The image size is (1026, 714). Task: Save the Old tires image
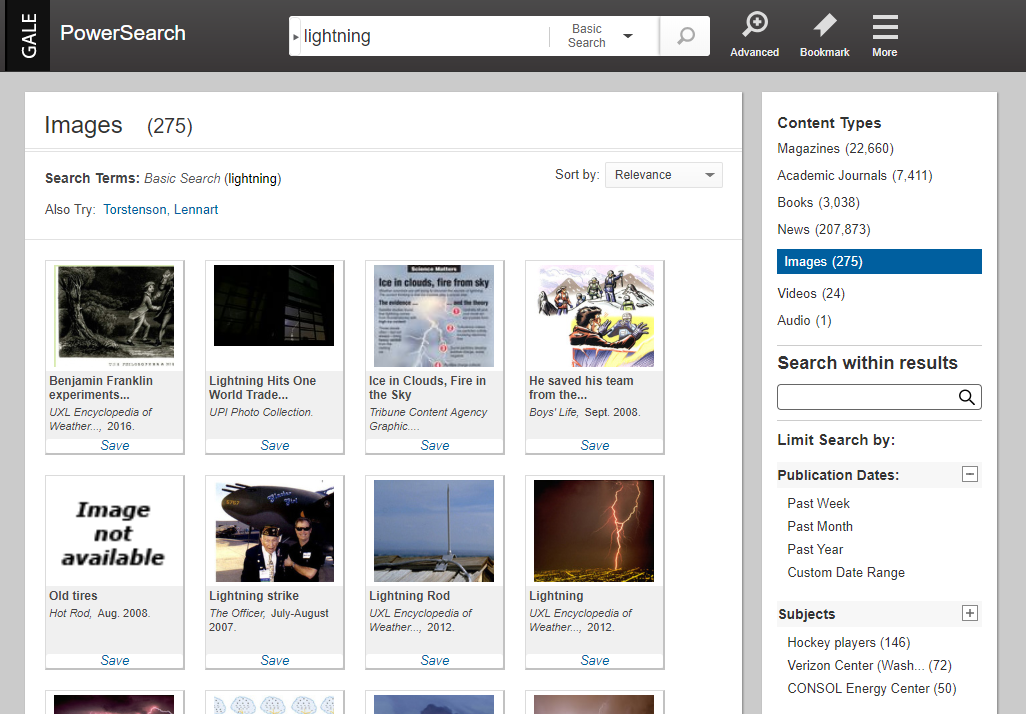(x=115, y=660)
